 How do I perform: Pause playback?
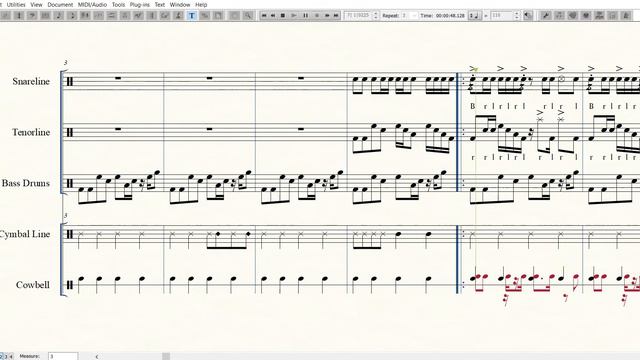(x=305, y=16)
